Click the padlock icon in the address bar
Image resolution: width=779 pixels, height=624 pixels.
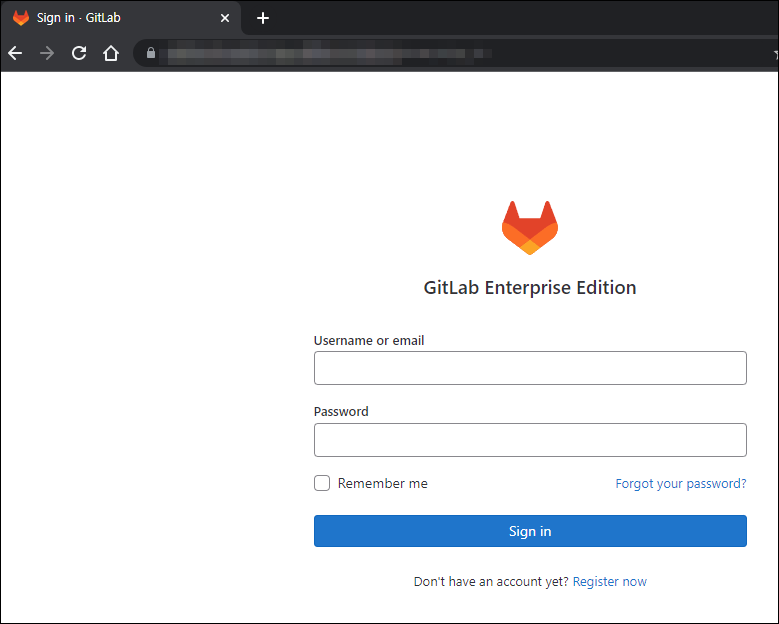[x=151, y=53]
